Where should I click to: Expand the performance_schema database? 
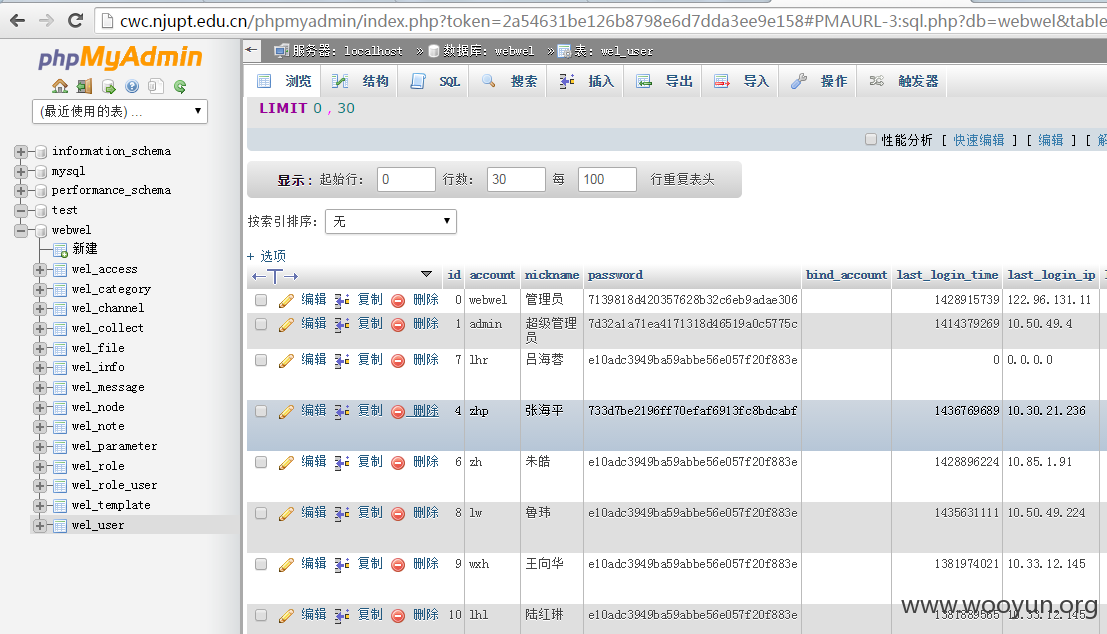tap(20, 191)
